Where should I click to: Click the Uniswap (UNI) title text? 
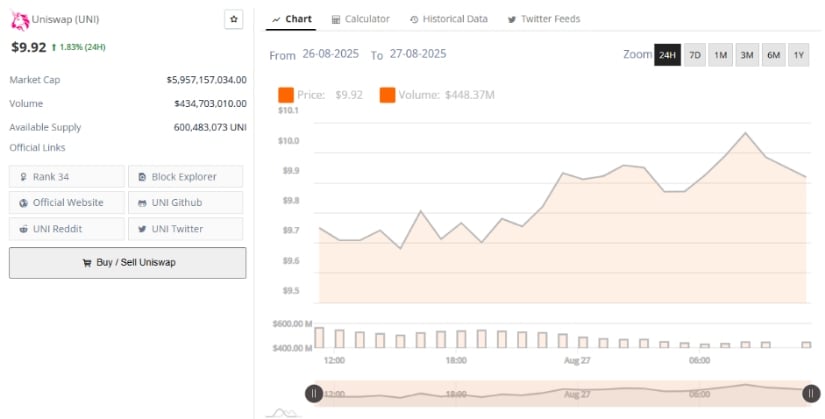65,19
